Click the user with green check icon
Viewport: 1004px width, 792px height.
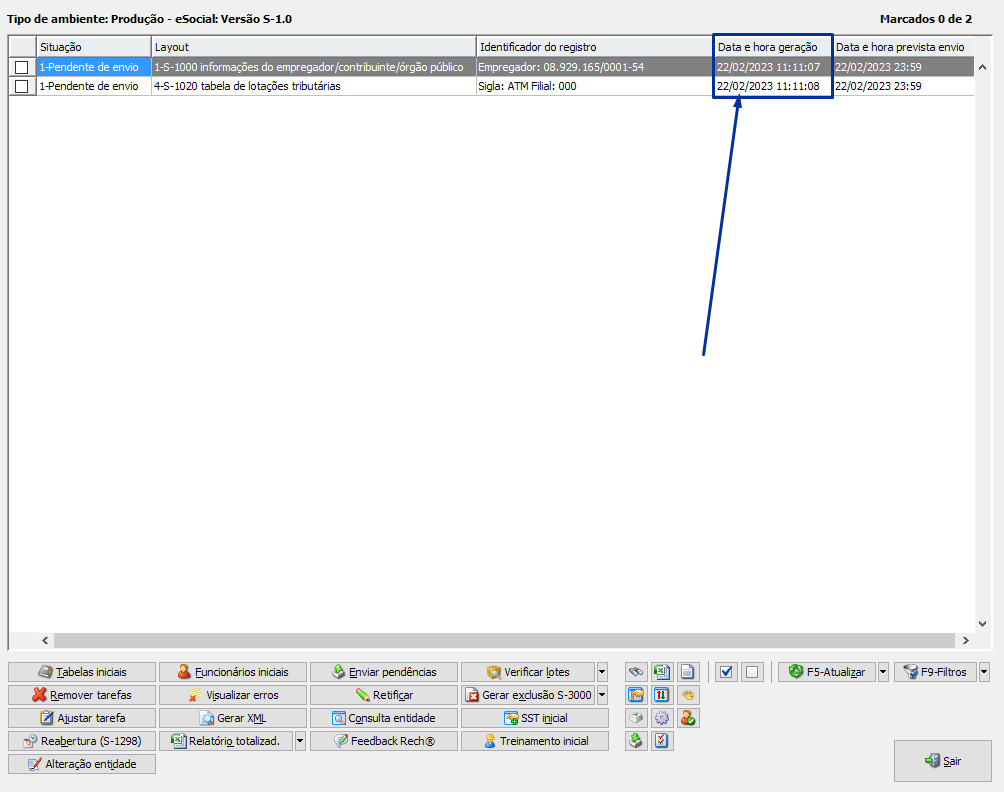pyautogui.click(x=687, y=718)
